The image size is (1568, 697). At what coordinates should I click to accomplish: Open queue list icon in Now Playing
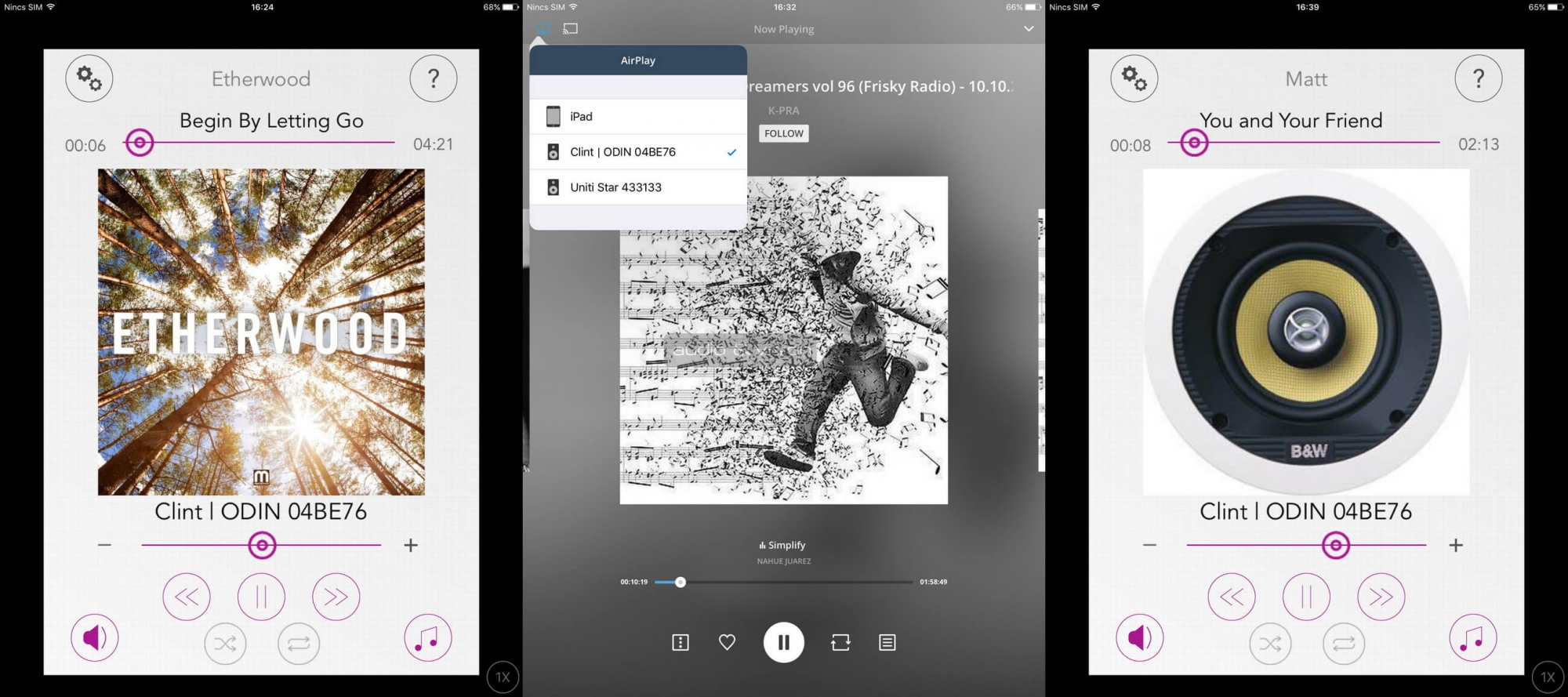(x=887, y=643)
